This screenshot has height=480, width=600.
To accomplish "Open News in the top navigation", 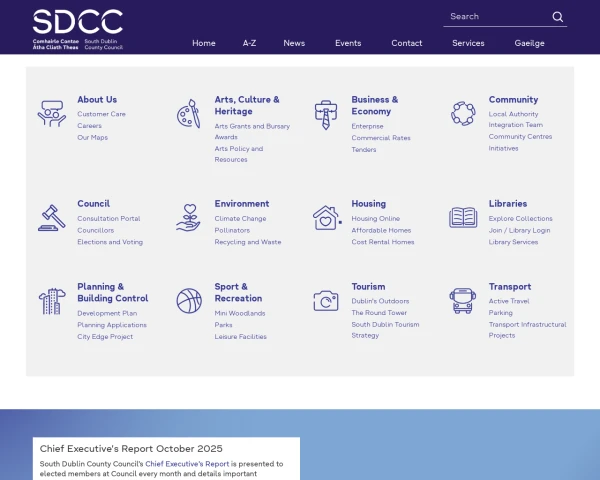I will 294,43.
